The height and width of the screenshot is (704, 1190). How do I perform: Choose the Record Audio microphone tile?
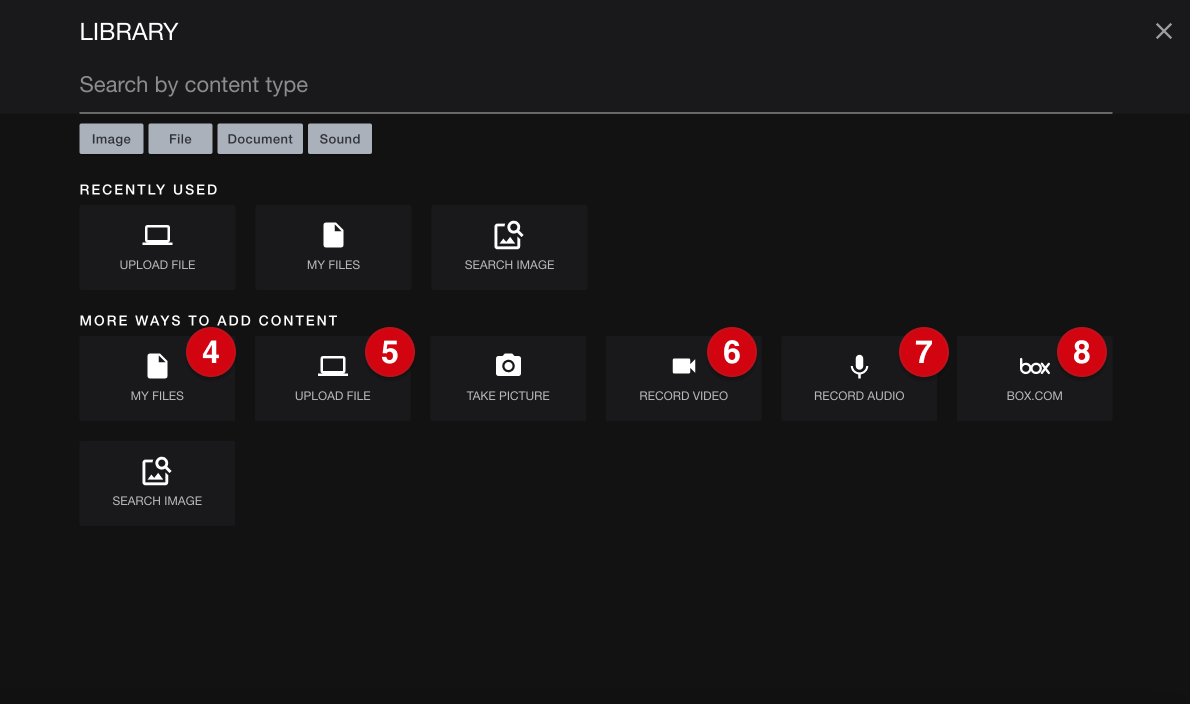click(x=859, y=379)
